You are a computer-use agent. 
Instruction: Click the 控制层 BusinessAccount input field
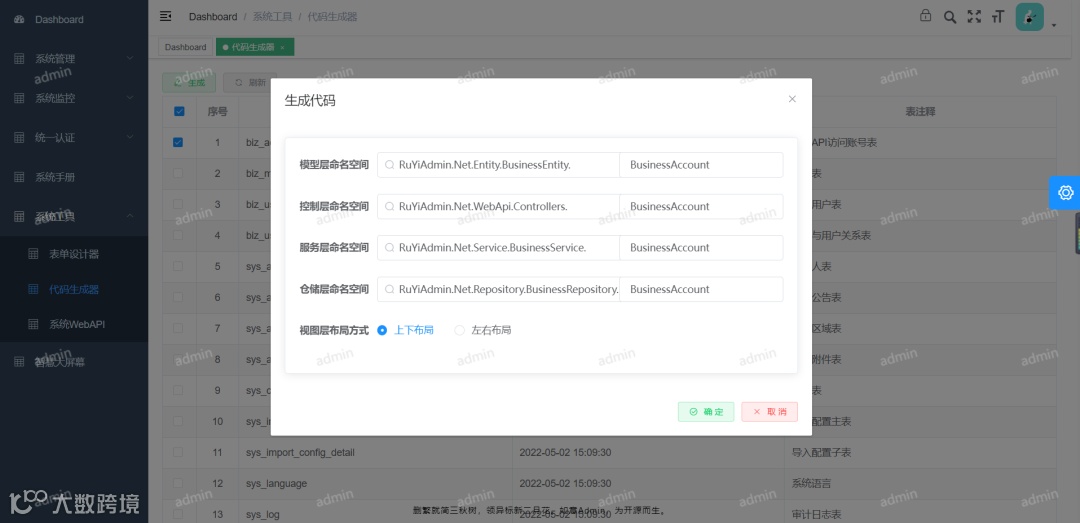[x=701, y=206]
